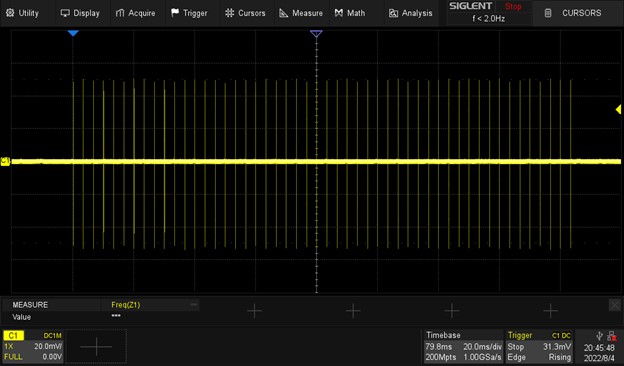Select the purple center time marker
Viewport: 624px width, 366px height.
coord(316,34)
